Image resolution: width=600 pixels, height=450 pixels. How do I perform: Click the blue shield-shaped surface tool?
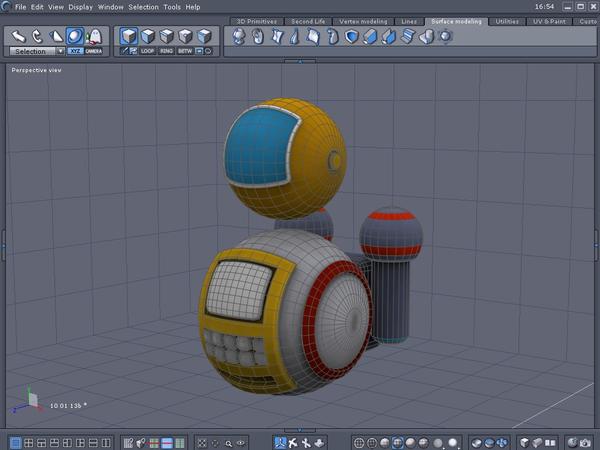click(351, 37)
